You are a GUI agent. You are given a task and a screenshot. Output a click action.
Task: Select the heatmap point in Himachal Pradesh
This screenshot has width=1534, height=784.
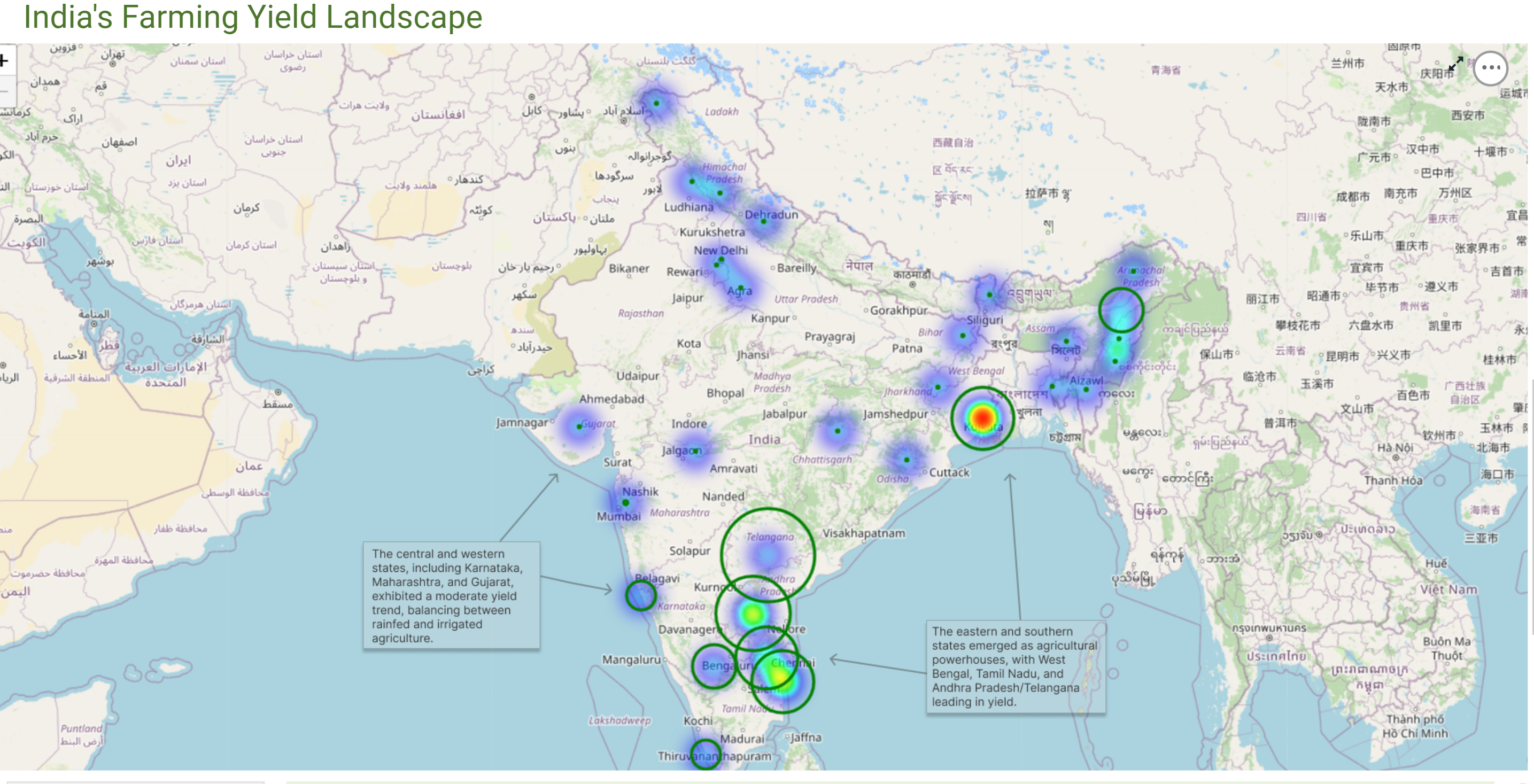(720, 193)
